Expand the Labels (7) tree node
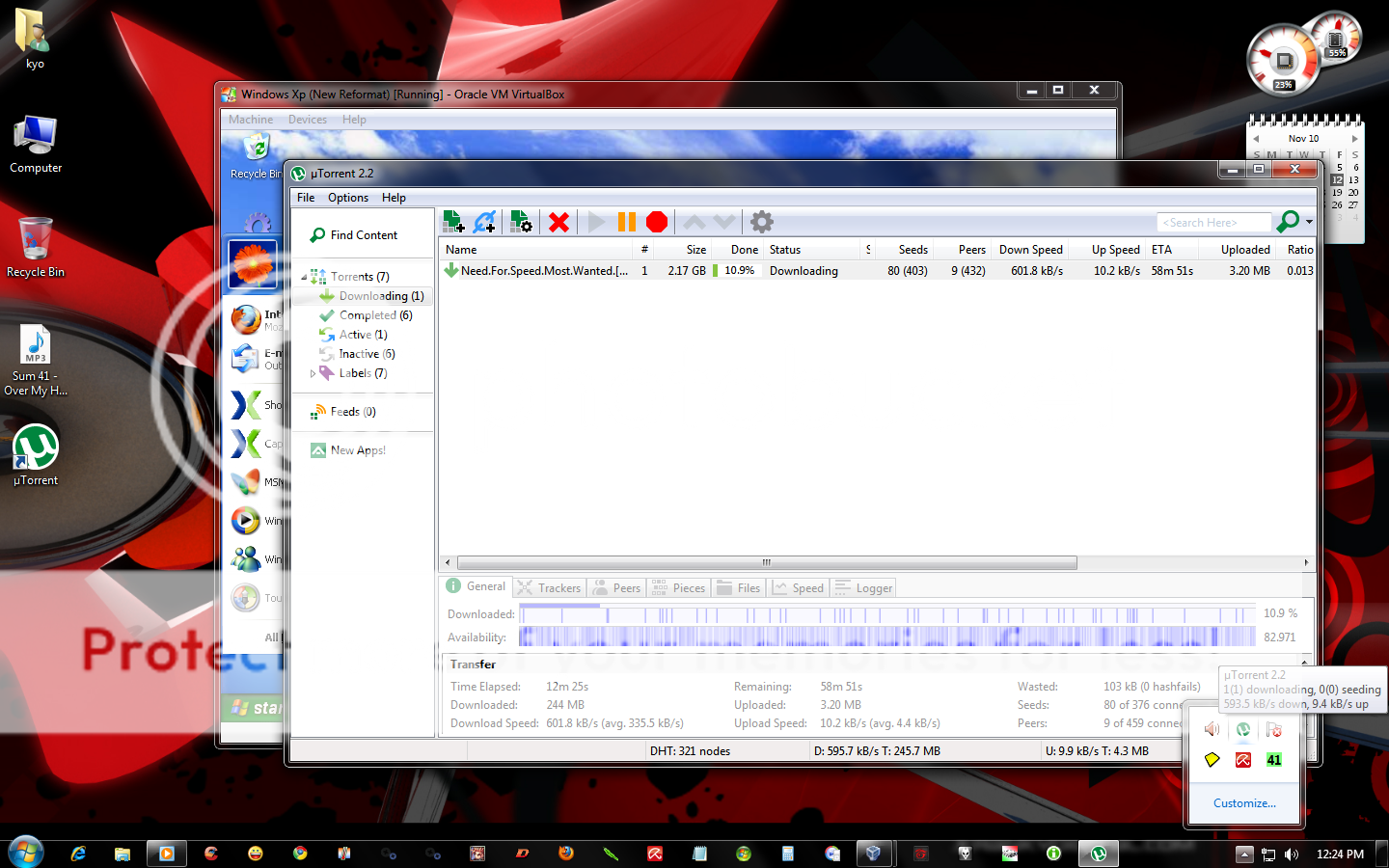The width and height of the screenshot is (1389, 868). [313, 373]
